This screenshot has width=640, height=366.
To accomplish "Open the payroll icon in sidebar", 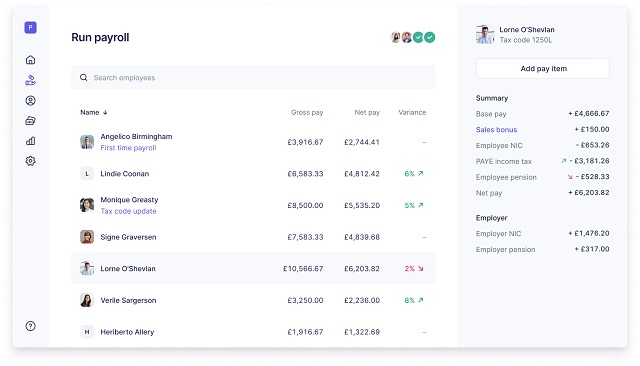I will [30, 80].
